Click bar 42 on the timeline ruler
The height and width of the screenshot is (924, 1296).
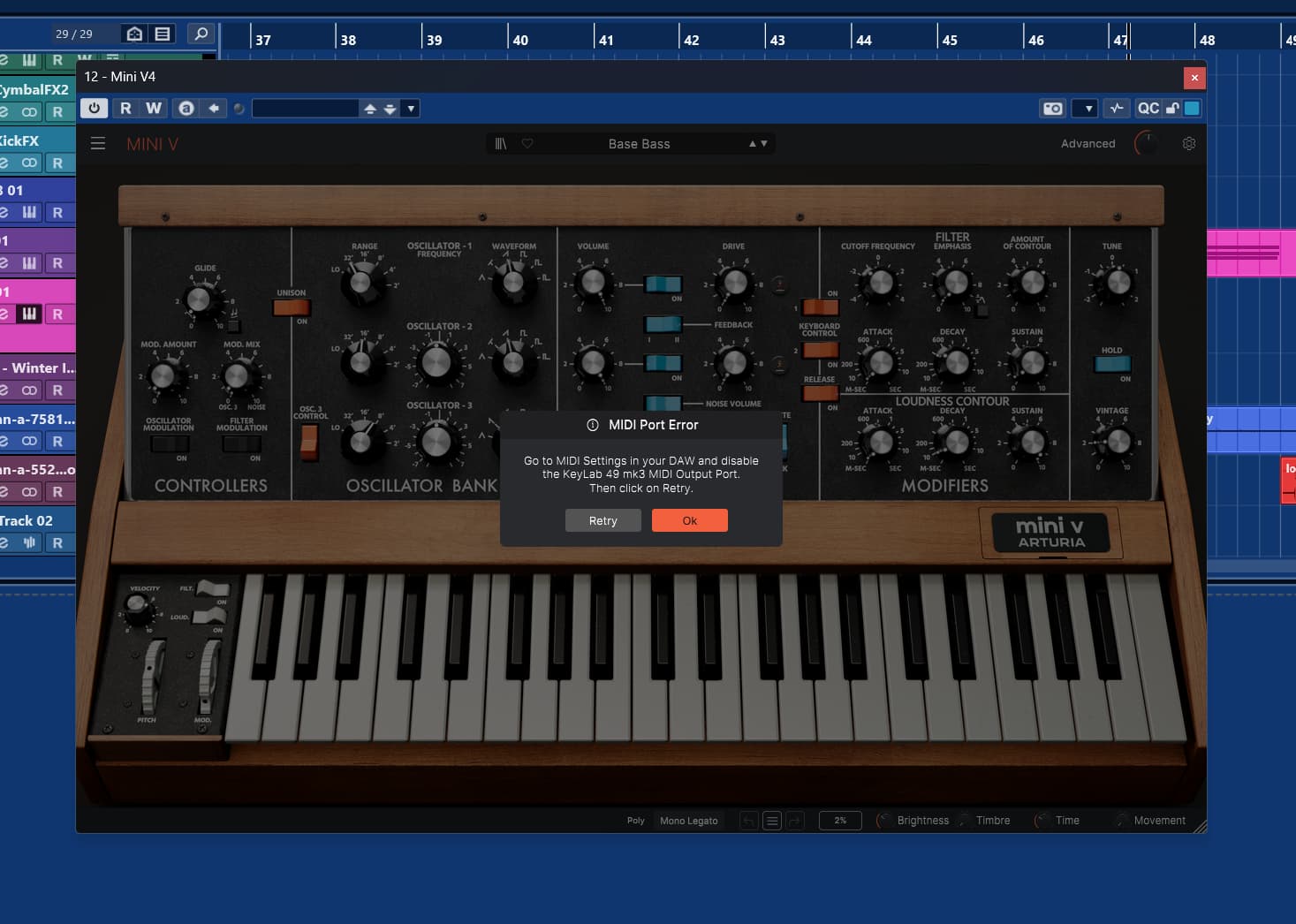pos(690,40)
